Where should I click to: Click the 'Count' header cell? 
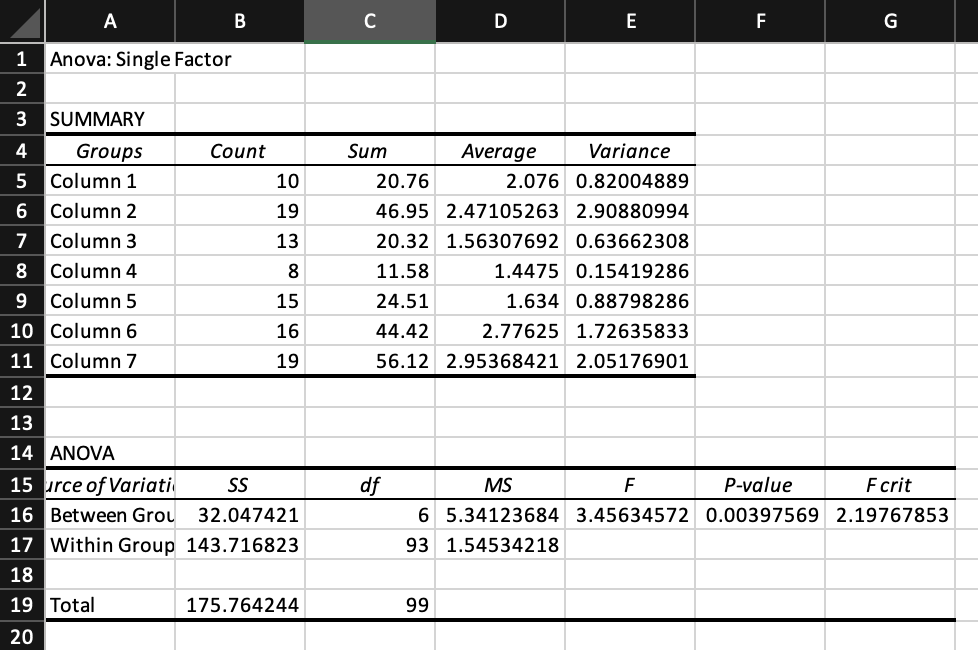coord(240,150)
